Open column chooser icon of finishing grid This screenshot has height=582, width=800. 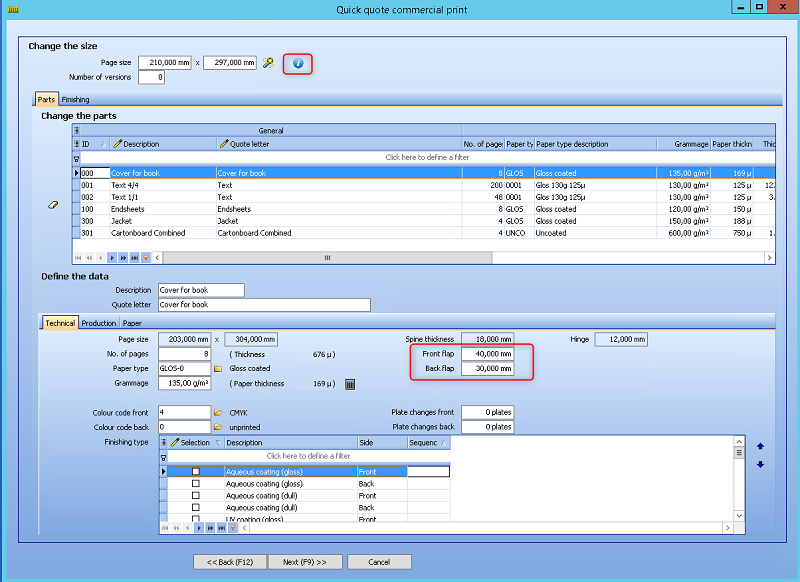[x=164, y=442]
